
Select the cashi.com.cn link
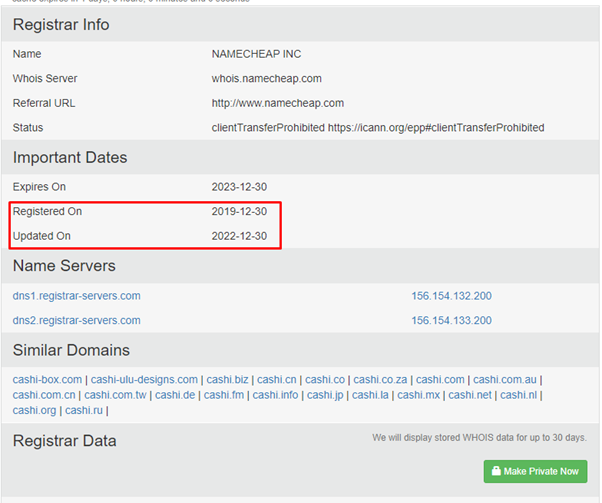click(x=44, y=395)
